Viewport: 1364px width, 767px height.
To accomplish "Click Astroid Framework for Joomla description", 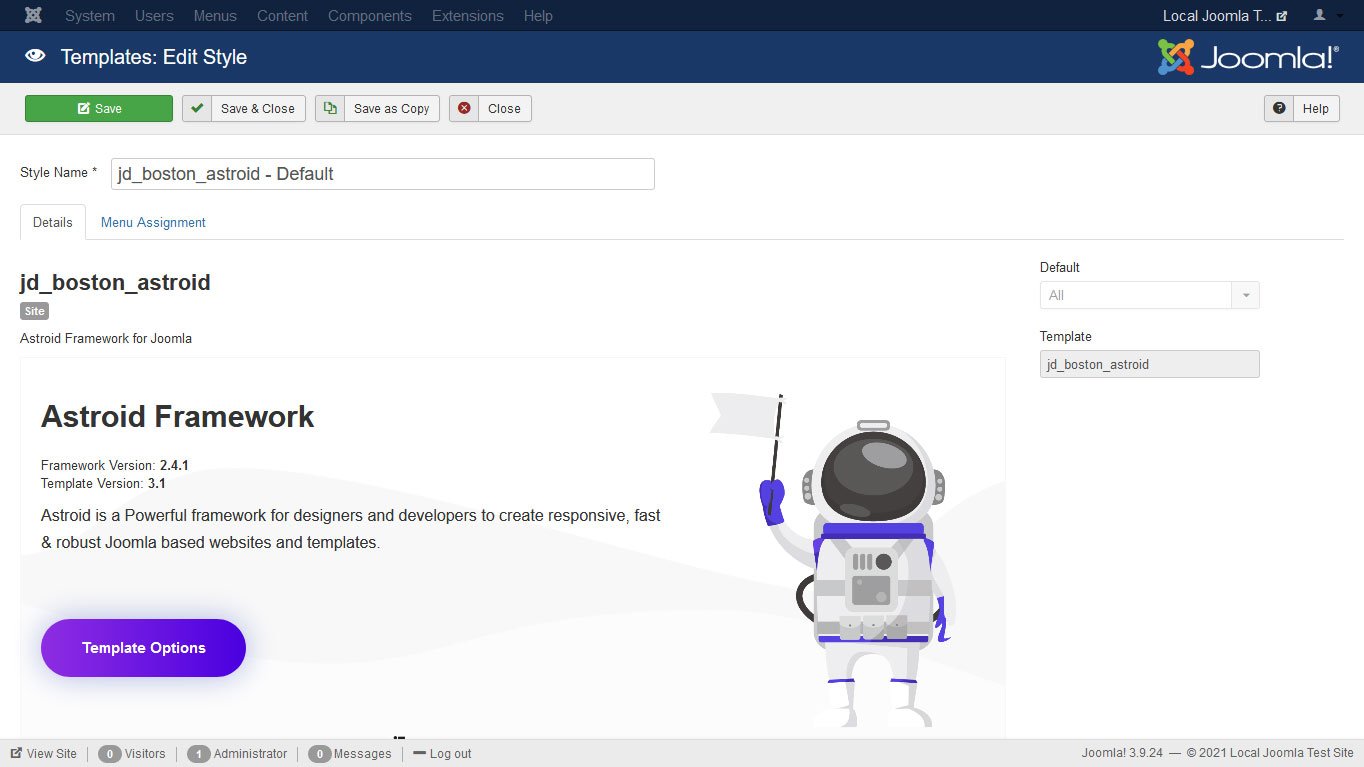I will pos(106,339).
